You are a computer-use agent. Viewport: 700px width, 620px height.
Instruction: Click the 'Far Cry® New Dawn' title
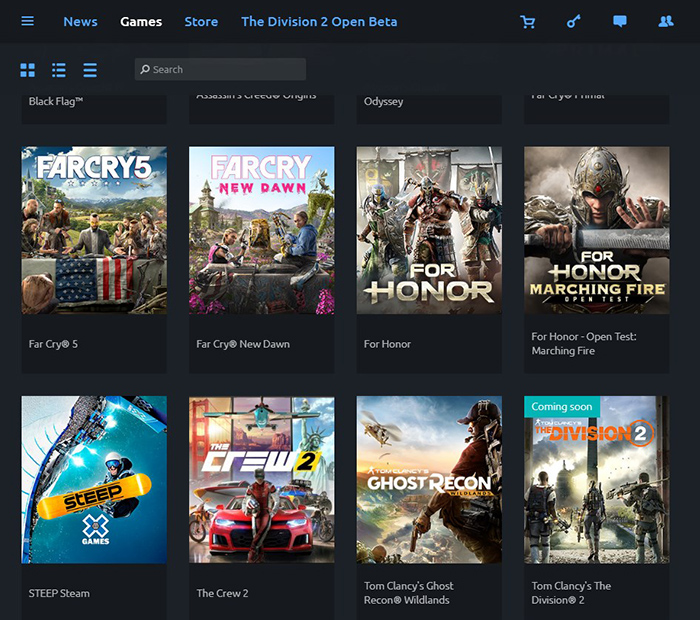(x=243, y=344)
